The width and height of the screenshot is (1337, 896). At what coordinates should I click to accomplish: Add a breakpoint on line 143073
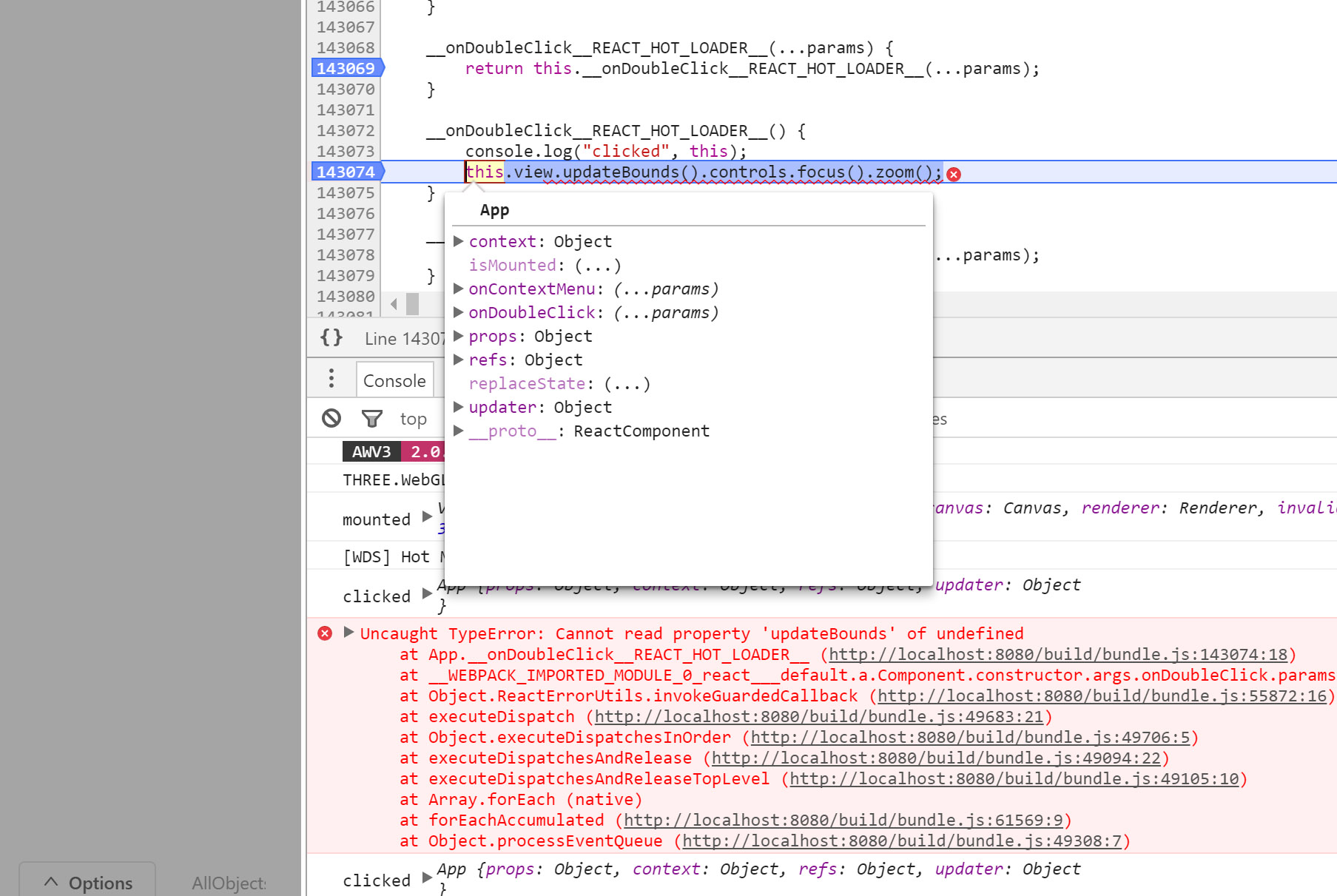pos(346,151)
